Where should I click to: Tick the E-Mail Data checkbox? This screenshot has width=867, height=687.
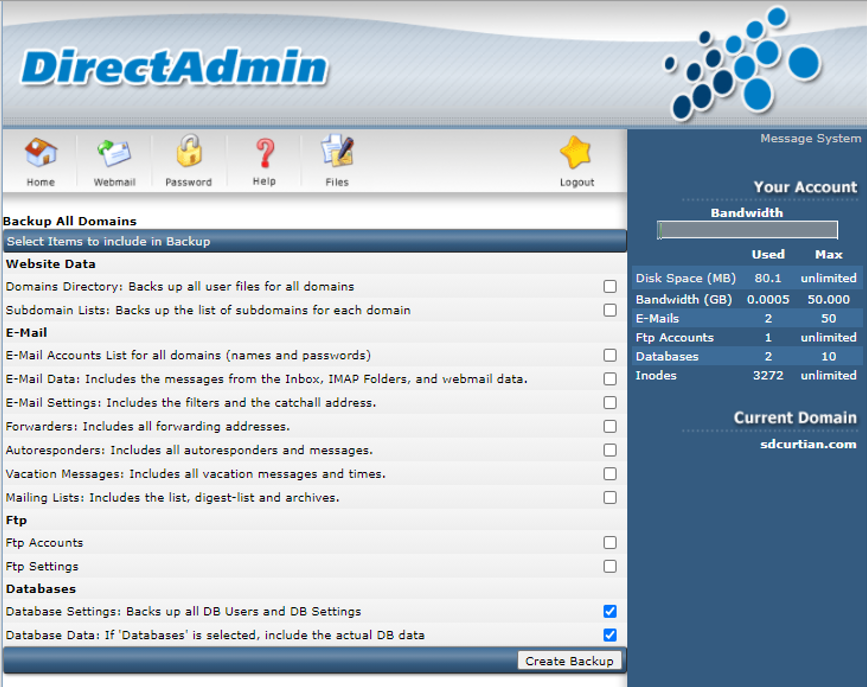[x=610, y=379]
